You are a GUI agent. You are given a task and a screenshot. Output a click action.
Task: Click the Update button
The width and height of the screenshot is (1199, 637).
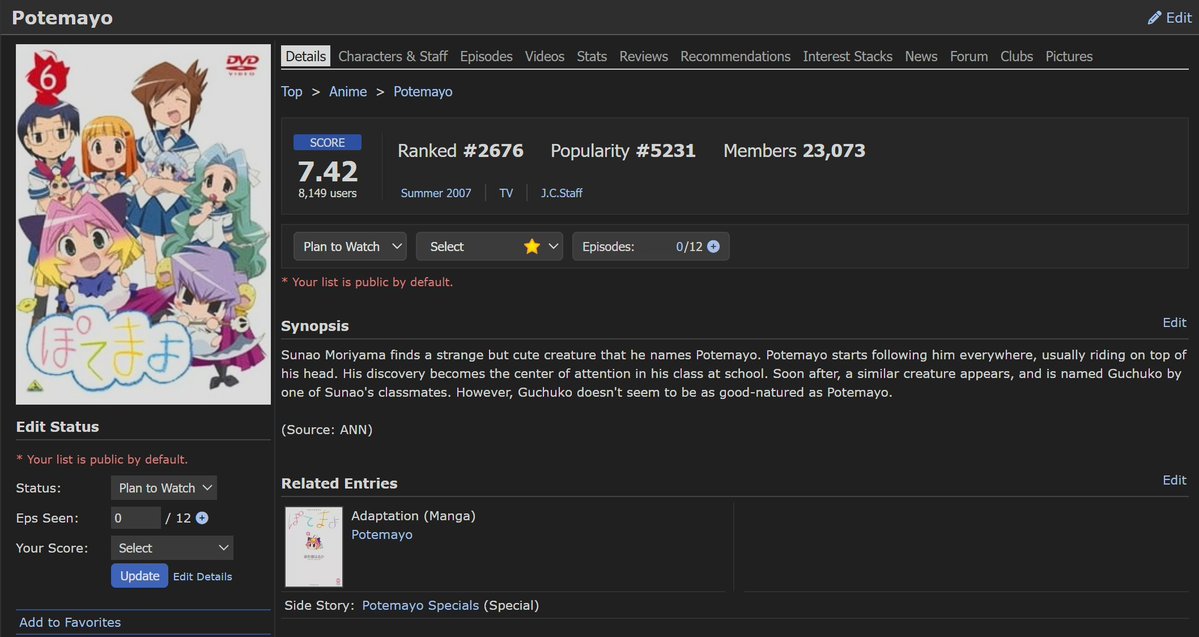click(x=139, y=576)
